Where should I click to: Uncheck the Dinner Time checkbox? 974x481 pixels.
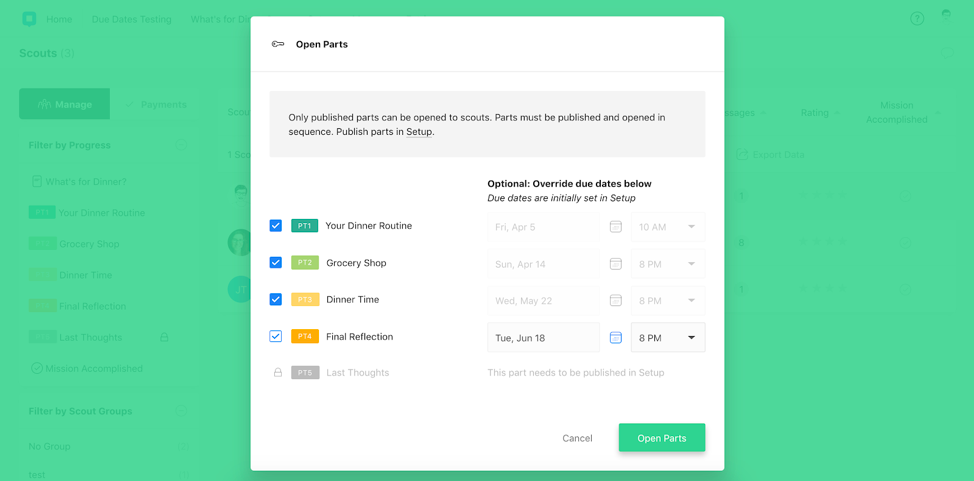tap(276, 300)
